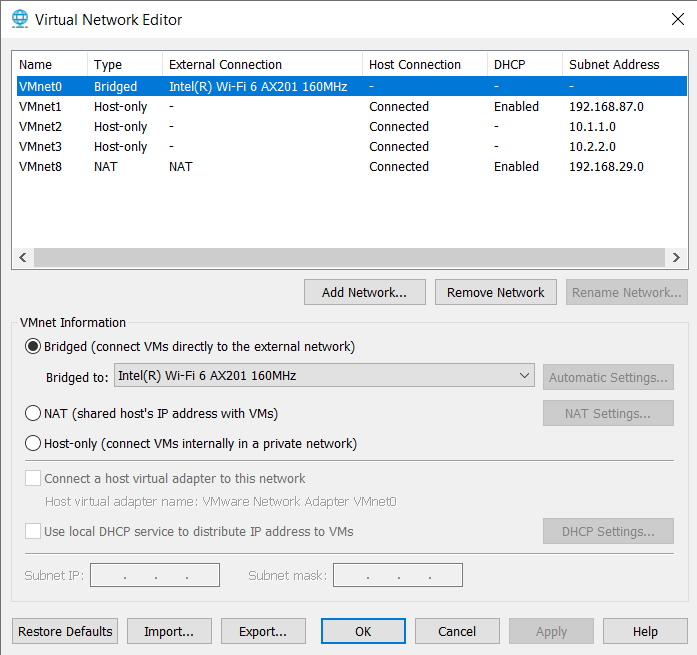Click the NAT external connection cell for VMnet8
Image resolution: width=697 pixels, height=655 pixels.
(180, 167)
